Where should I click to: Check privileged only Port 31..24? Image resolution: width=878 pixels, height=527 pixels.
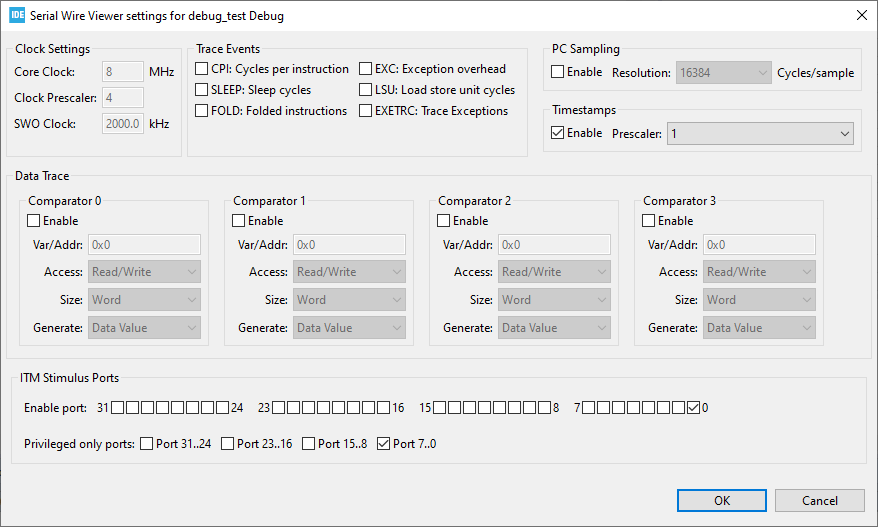[x=147, y=444]
